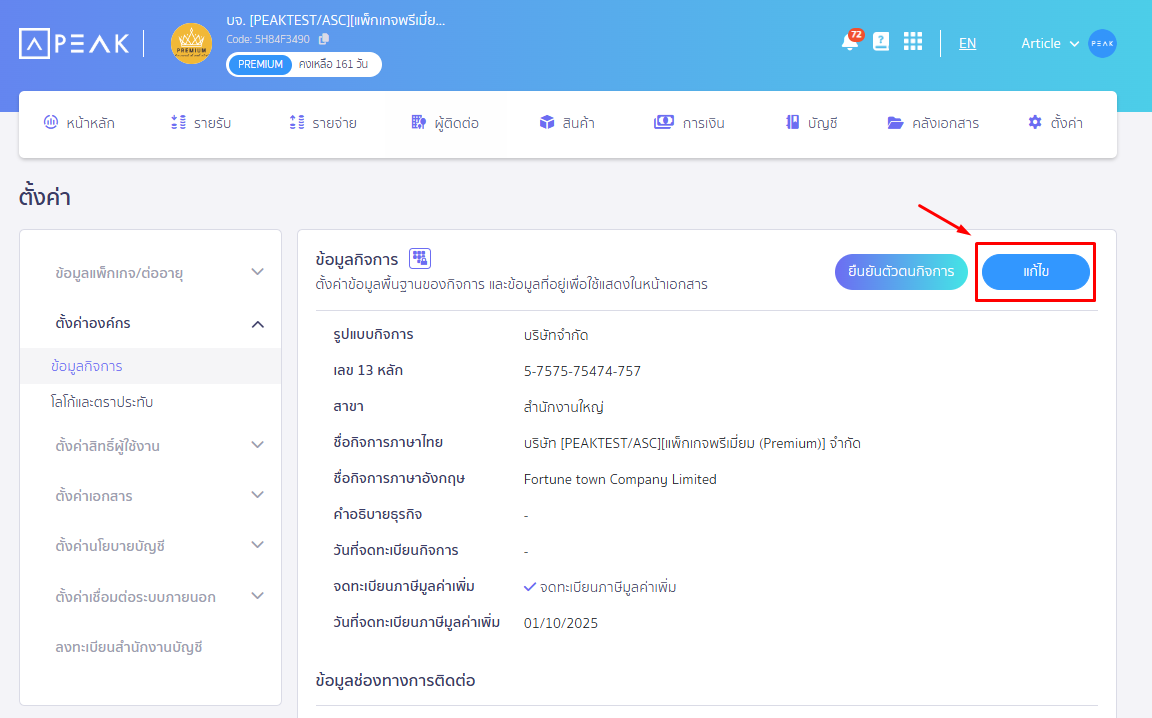
Task: Click the แก้ไข button
Action: point(1035,272)
